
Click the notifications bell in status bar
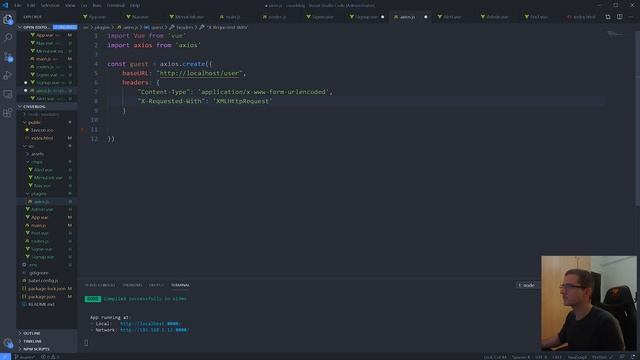click(633, 357)
